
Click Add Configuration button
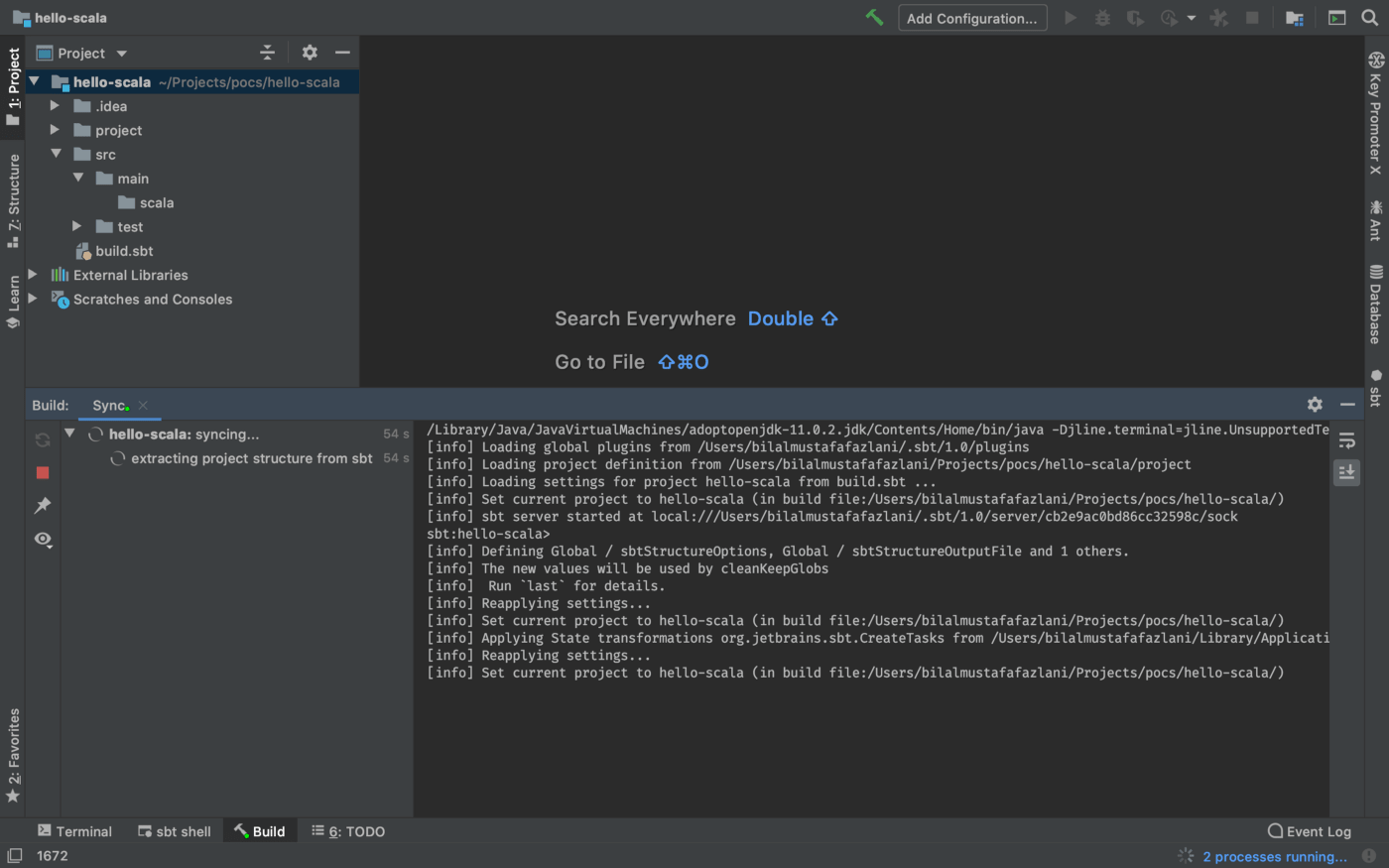point(971,18)
